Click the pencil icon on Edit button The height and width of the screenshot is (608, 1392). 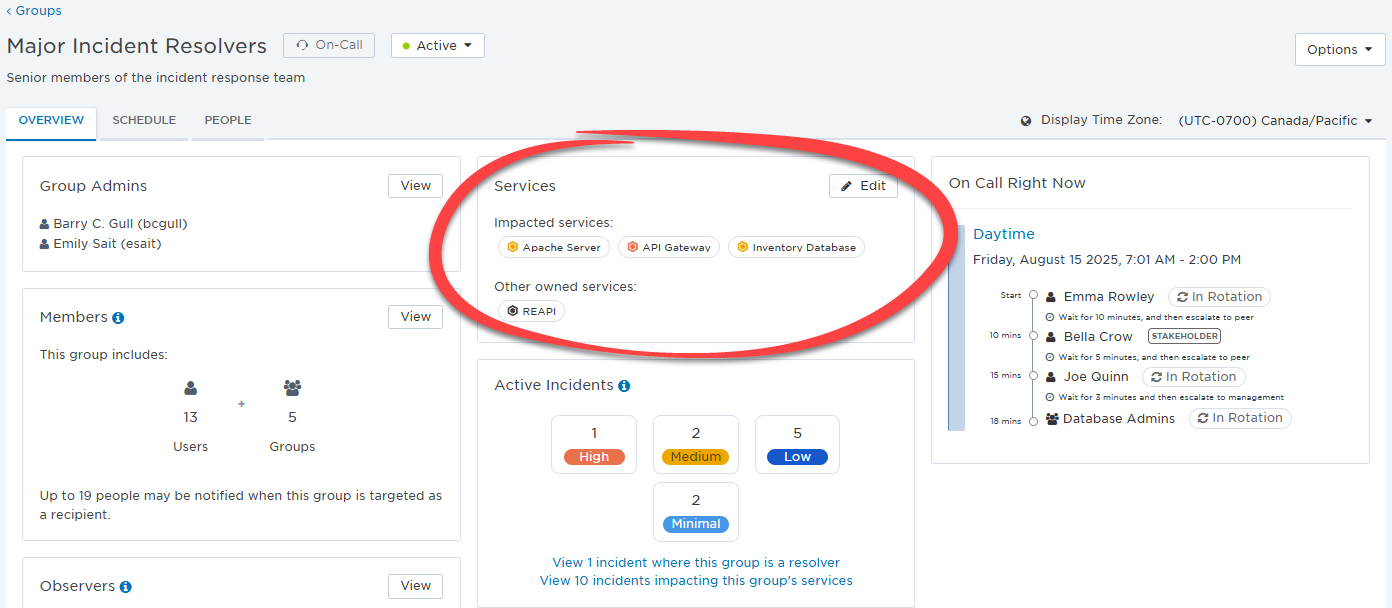coord(846,186)
